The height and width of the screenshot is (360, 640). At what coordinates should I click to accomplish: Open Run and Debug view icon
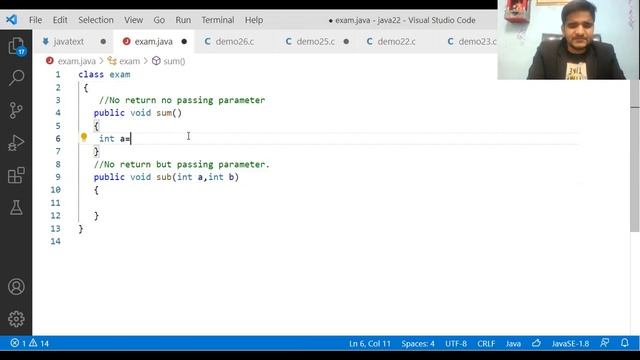click(x=16, y=143)
